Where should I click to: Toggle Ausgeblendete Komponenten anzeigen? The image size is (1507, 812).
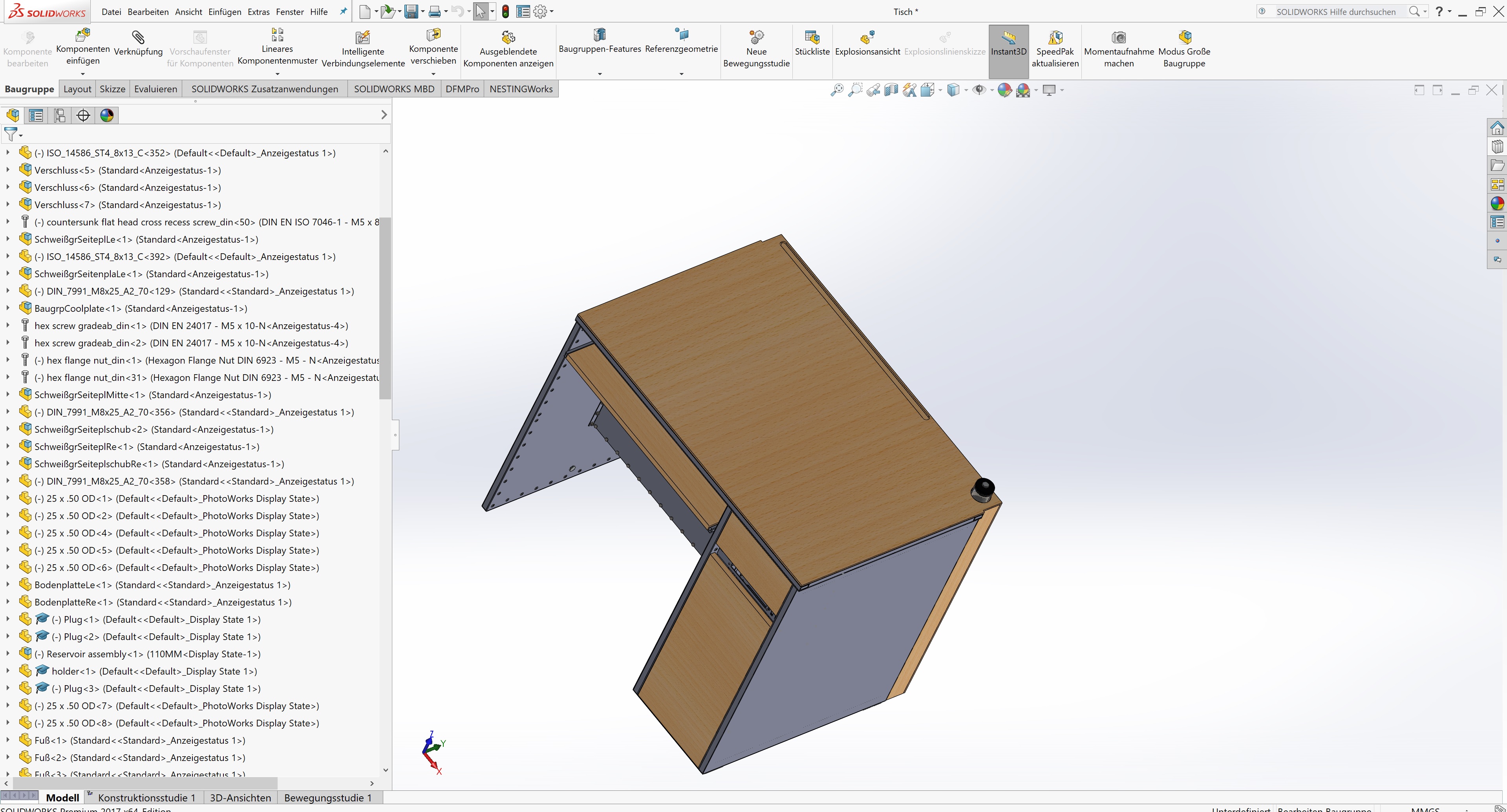508,38
